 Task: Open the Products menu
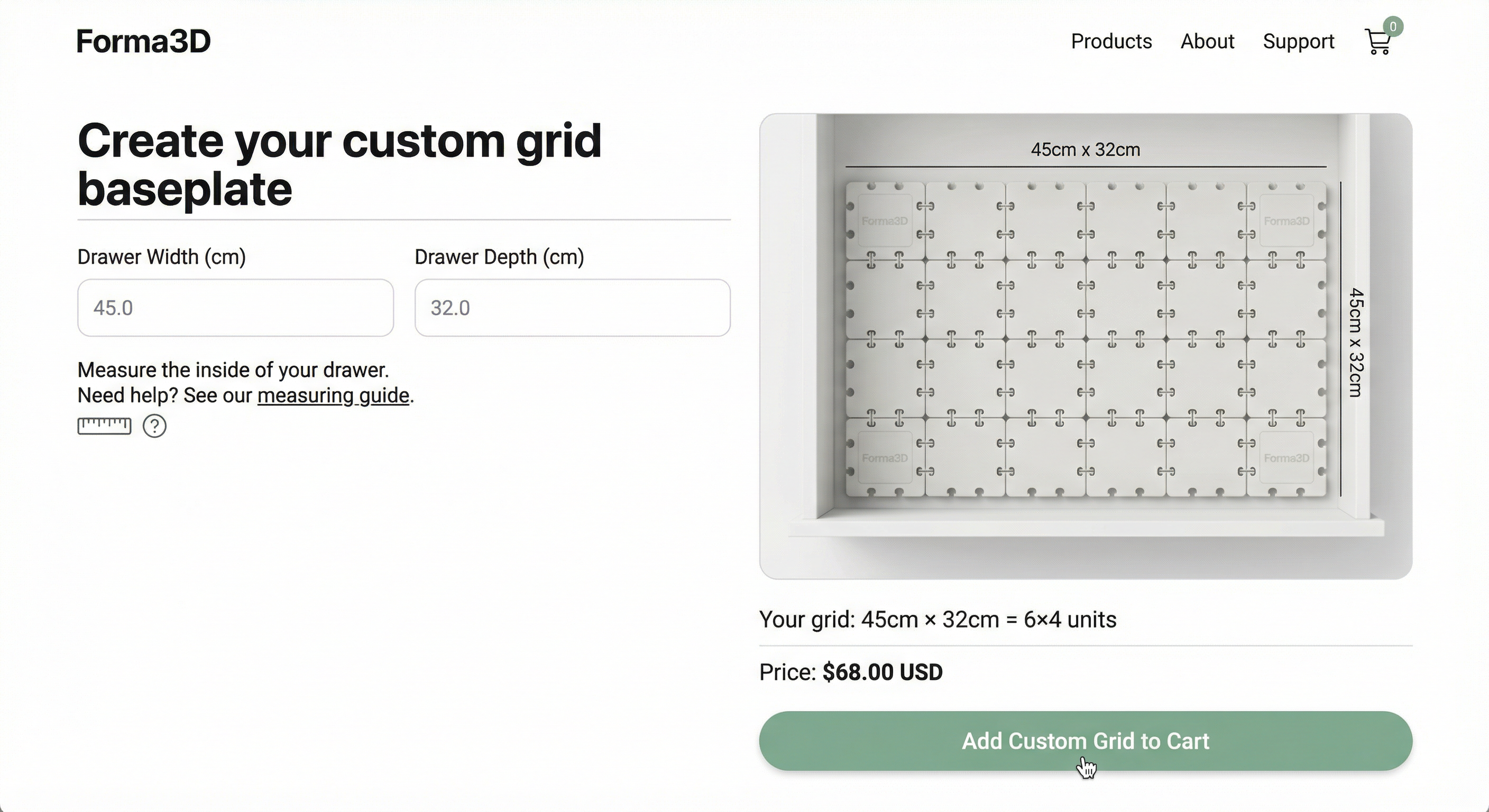1111,41
